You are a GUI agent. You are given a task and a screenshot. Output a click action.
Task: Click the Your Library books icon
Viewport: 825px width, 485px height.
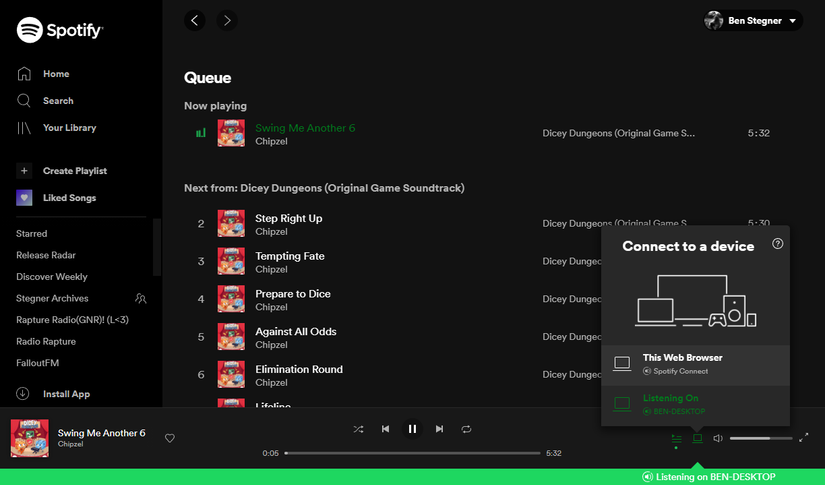point(24,128)
